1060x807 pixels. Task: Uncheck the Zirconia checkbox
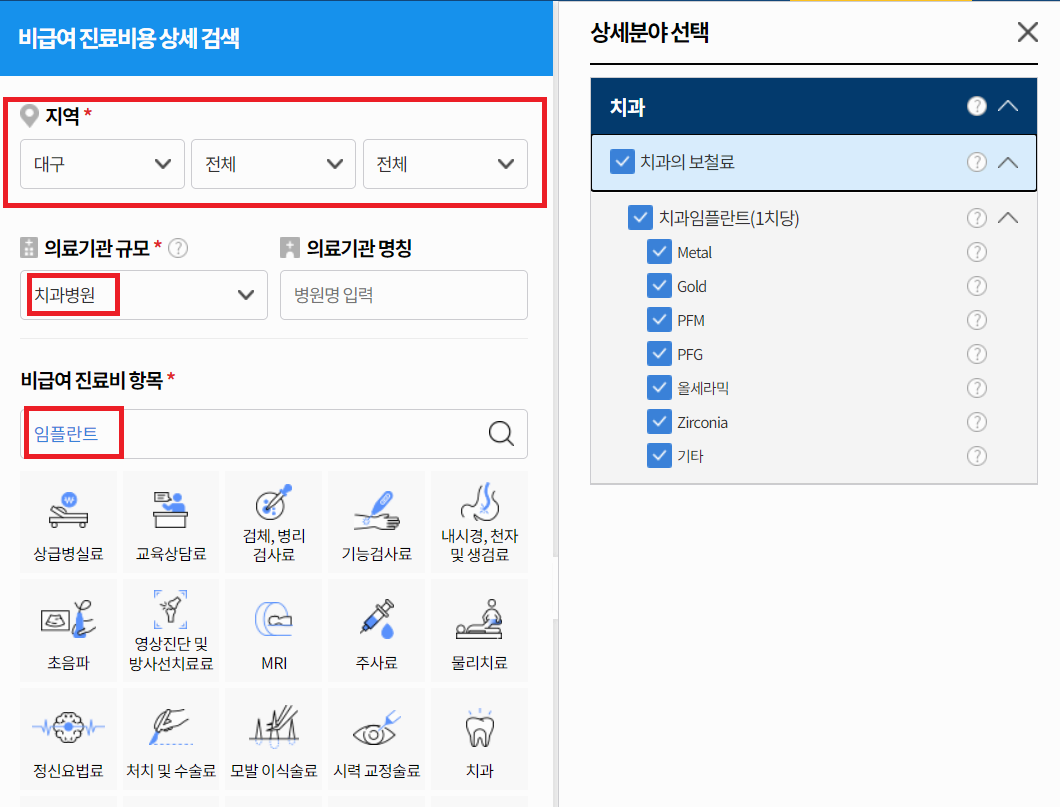pos(659,422)
